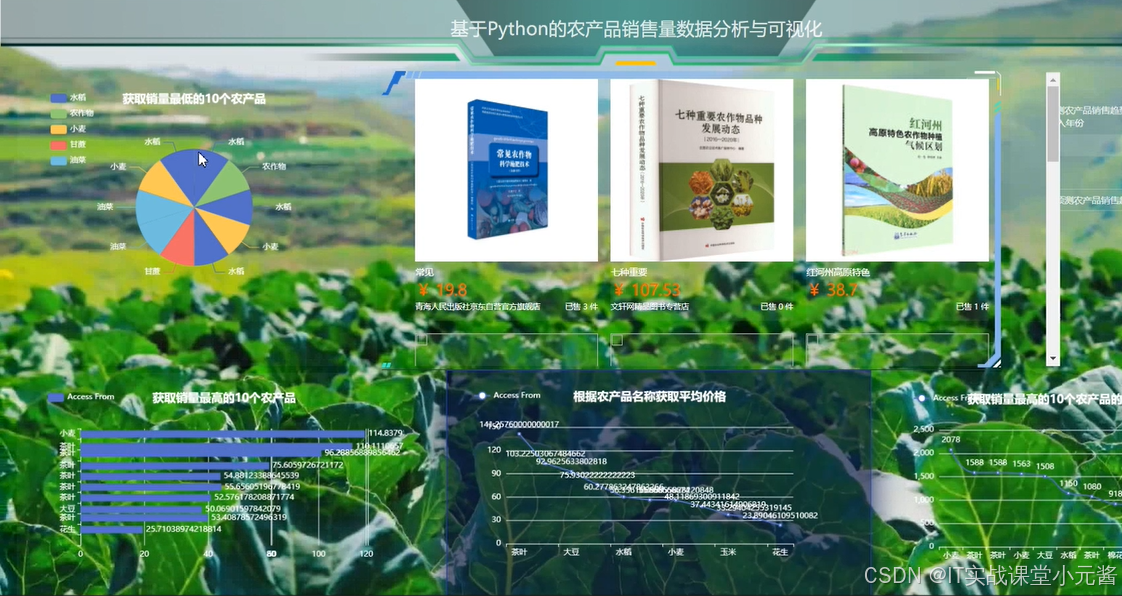Tick the small checkbox under the 常见 book card
Image resolution: width=1122 pixels, height=596 pixels.
421,340
